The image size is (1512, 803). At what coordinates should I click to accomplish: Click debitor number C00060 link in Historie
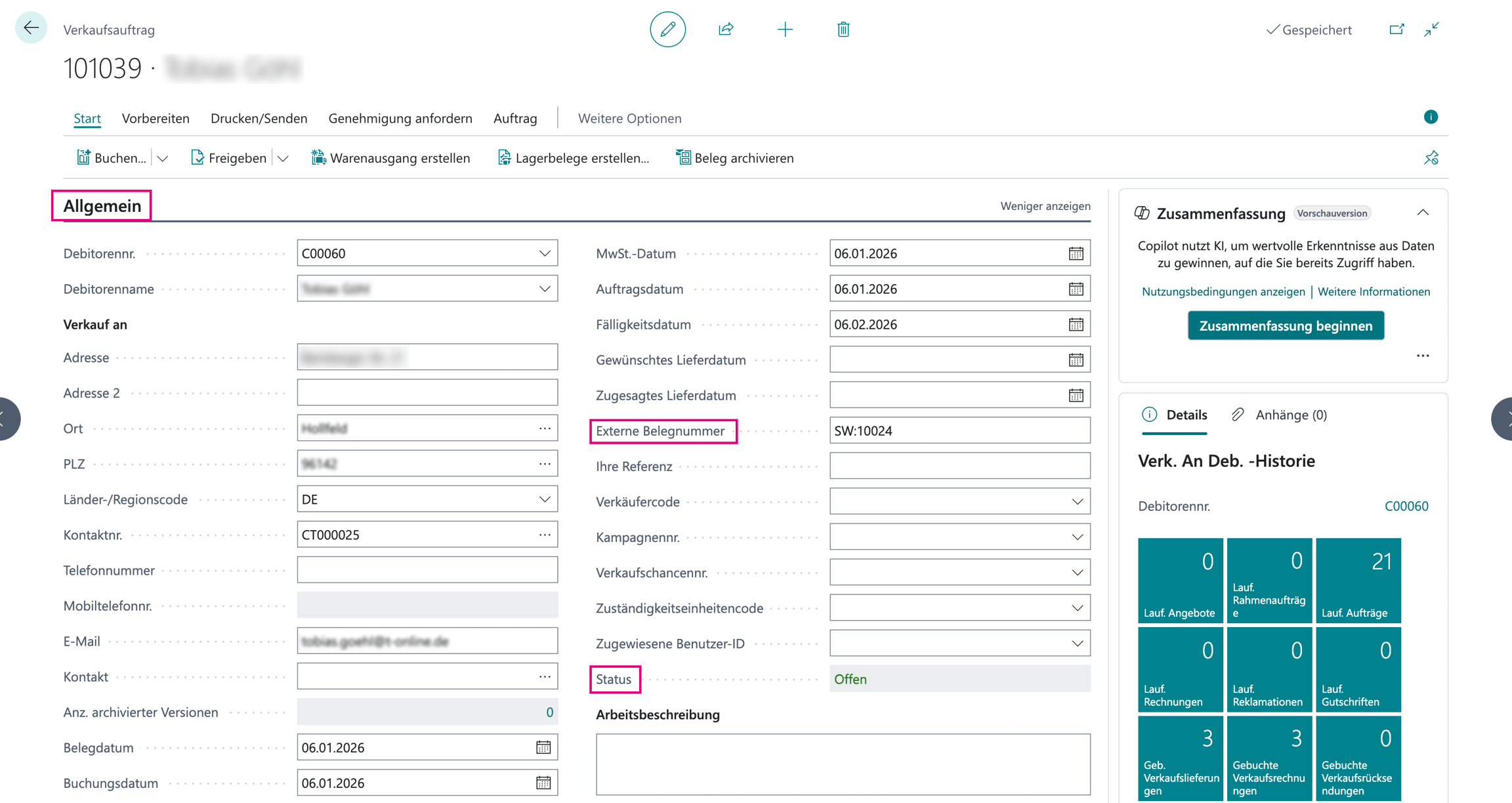(1406, 506)
